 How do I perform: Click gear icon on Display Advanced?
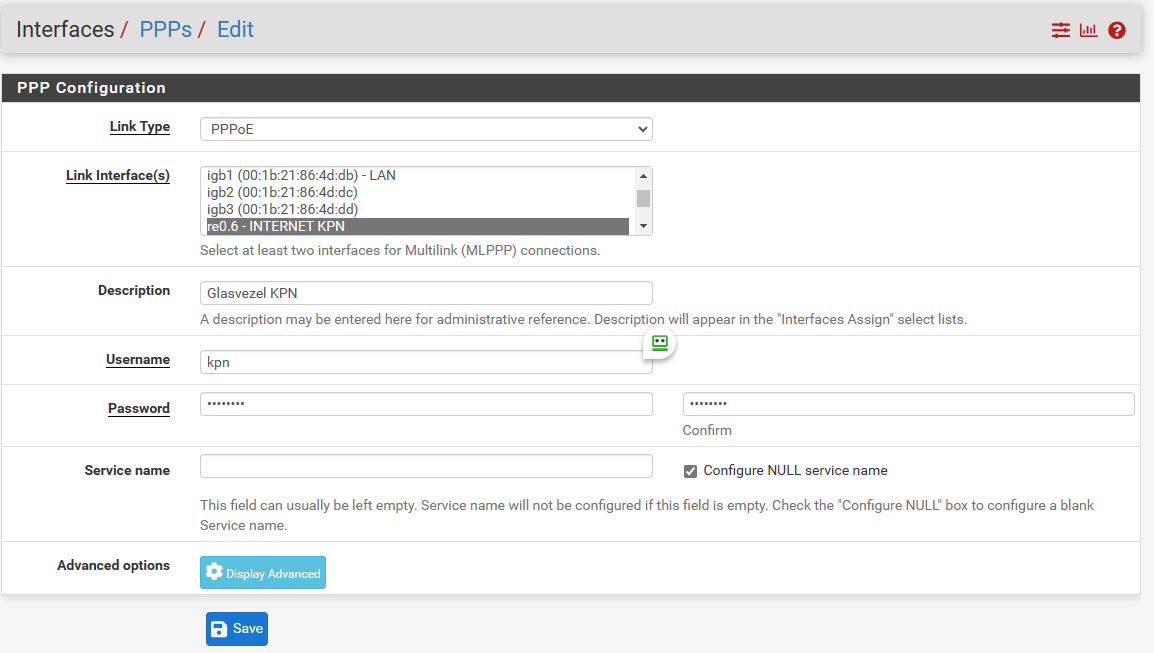(214, 572)
